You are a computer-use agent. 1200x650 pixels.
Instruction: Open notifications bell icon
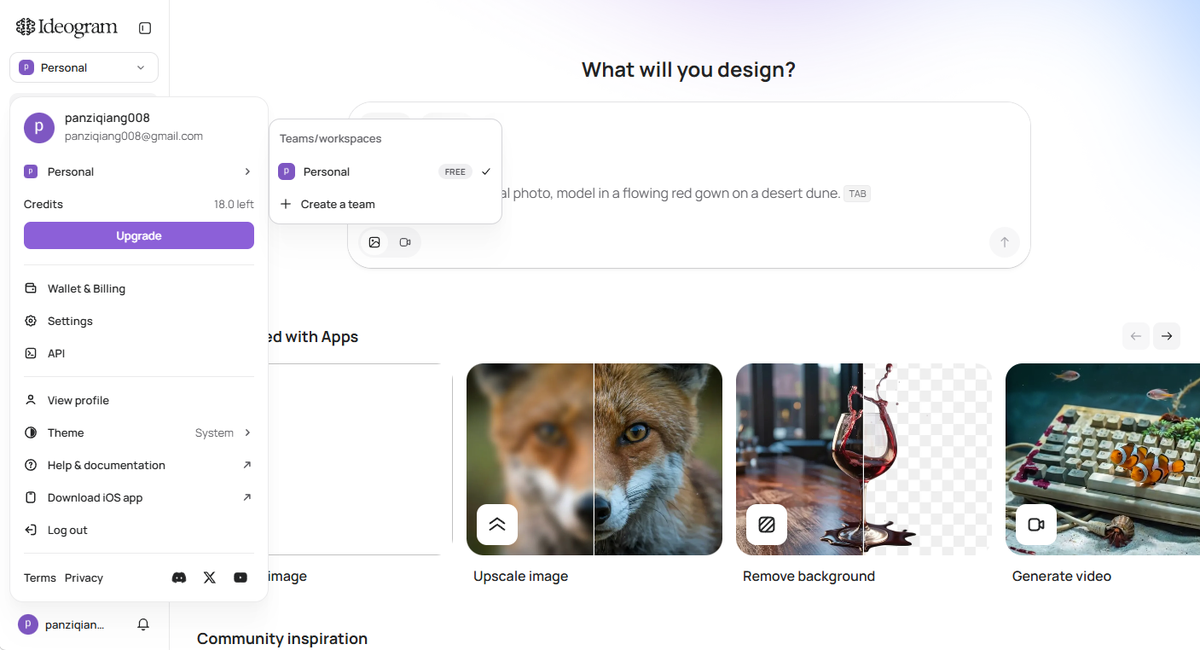pyautogui.click(x=143, y=624)
